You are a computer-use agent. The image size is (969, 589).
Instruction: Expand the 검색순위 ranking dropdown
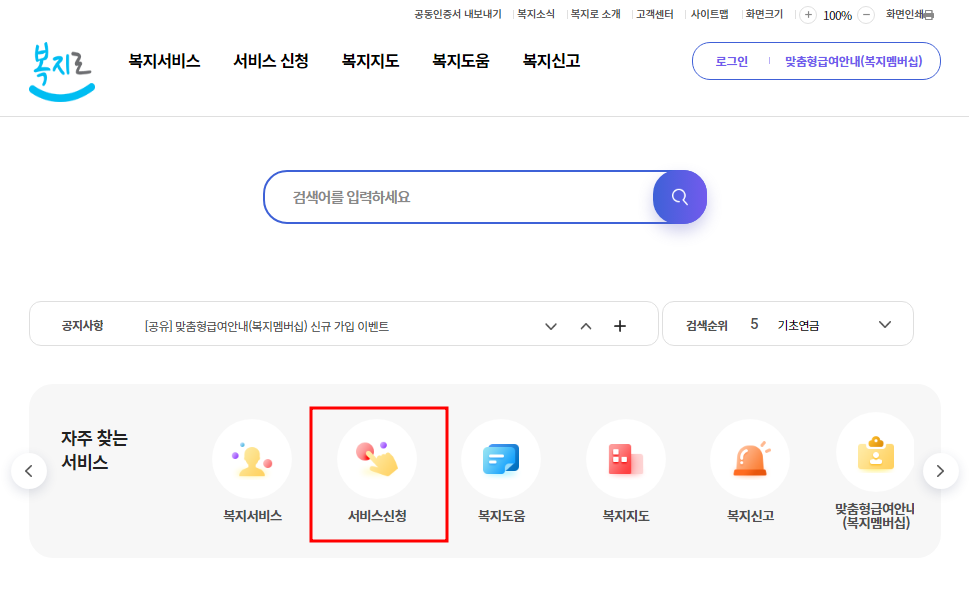pos(885,324)
